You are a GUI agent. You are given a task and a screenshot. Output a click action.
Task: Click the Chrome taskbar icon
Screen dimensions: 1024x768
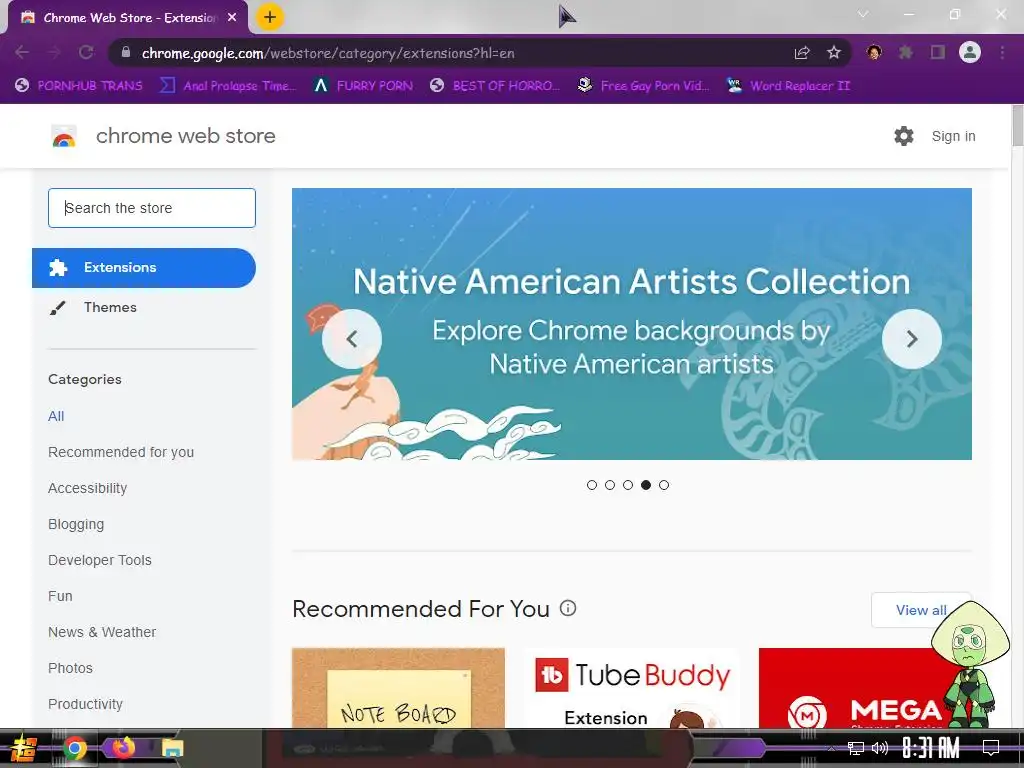(x=74, y=748)
